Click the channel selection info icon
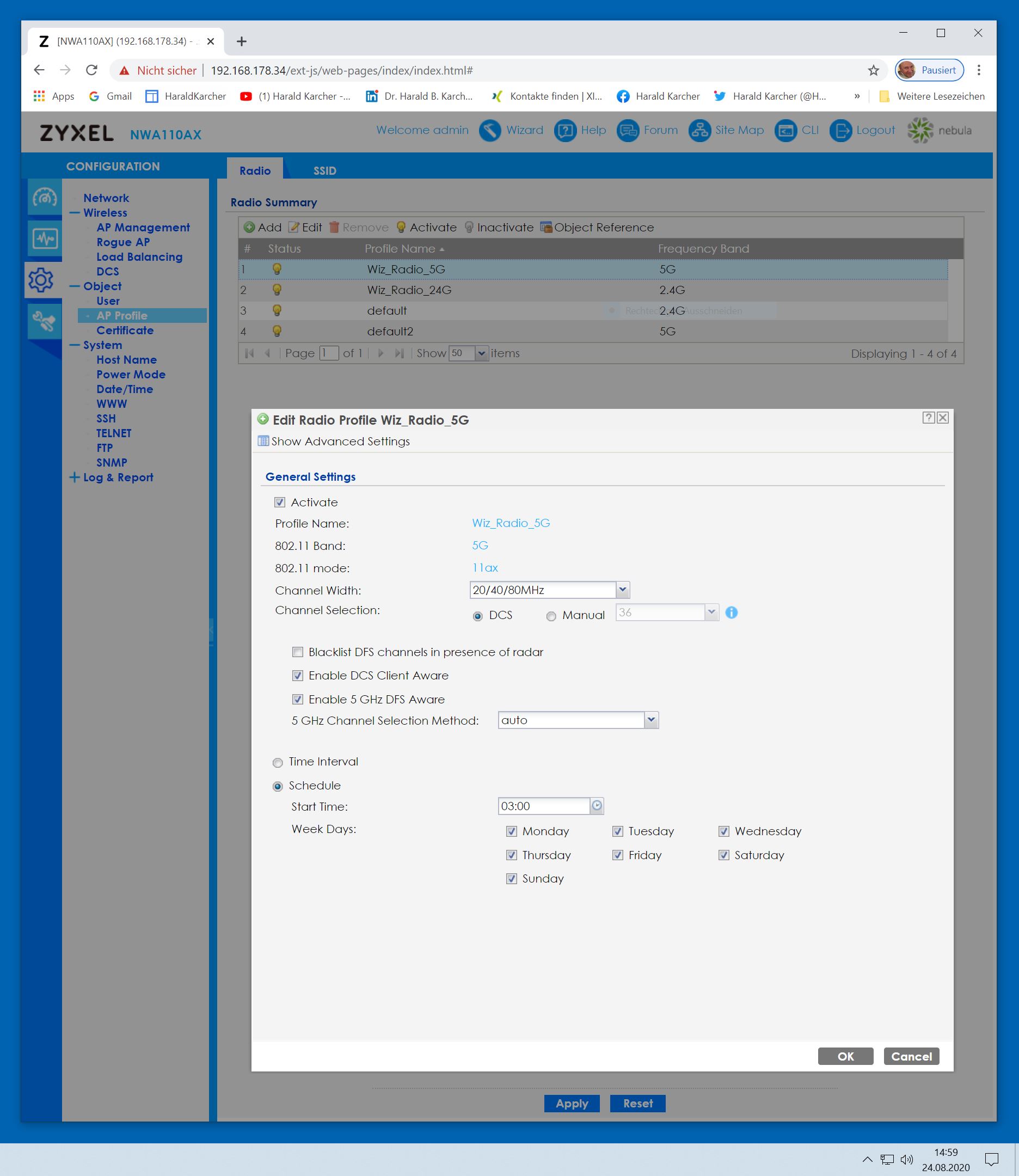This screenshot has width=1019, height=1176. pos(731,612)
